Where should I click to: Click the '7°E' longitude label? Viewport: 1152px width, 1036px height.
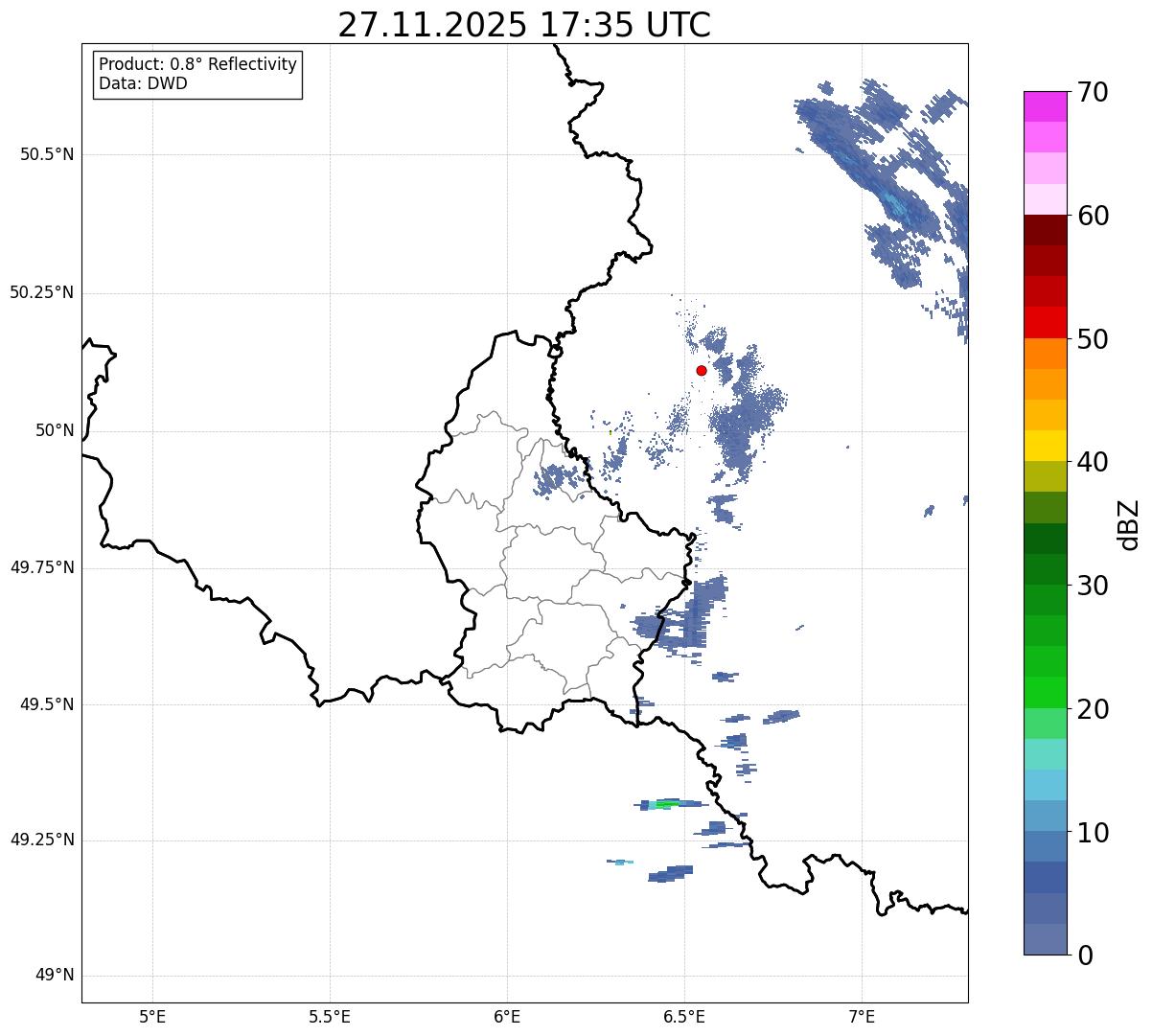[x=863, y=1016]
